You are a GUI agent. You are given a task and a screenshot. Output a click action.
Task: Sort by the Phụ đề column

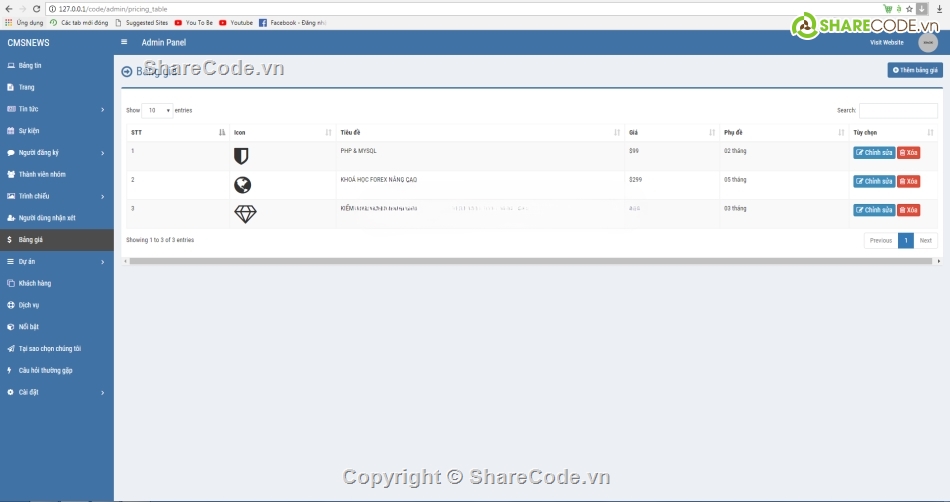[x=784, y=133]
